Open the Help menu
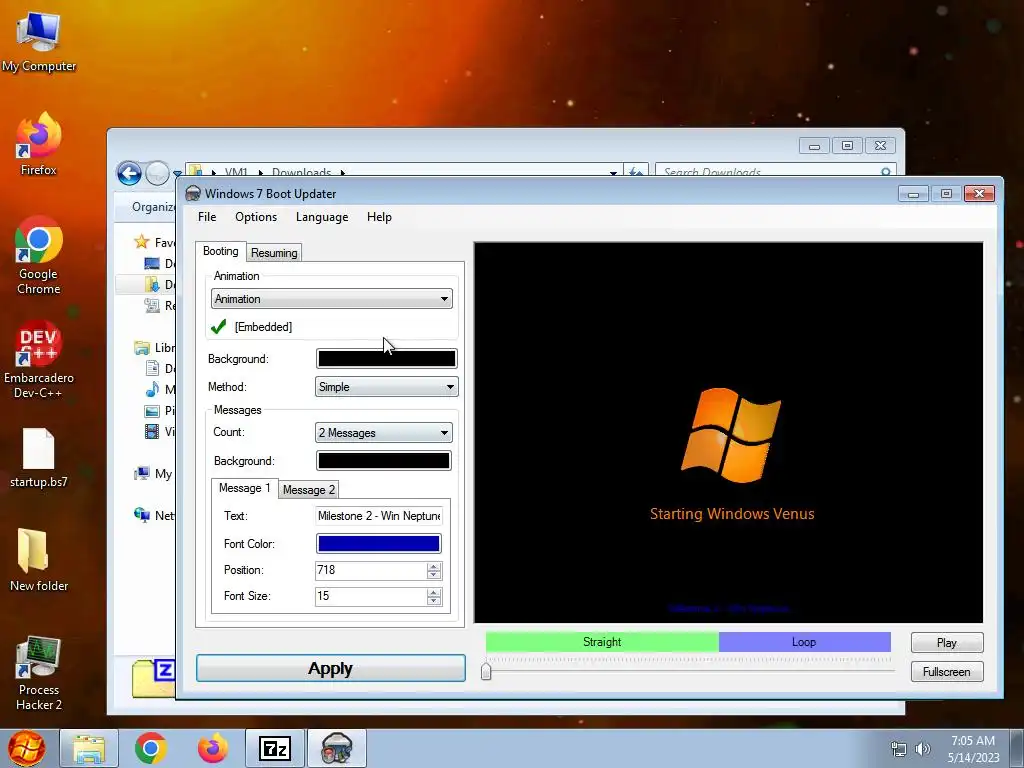Viewport: 1024px width, 768px height. click(379, 217)
